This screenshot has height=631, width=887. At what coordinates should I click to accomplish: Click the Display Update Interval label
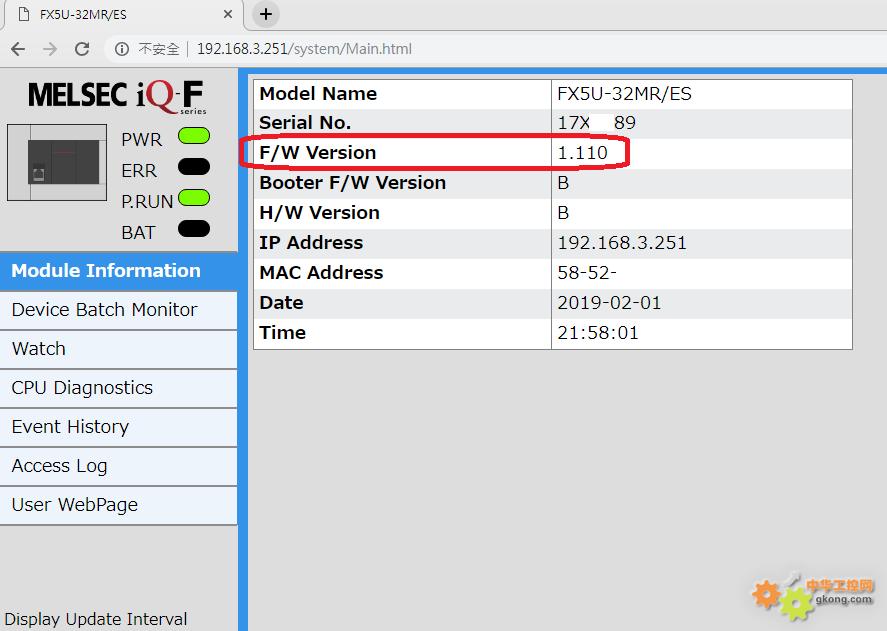96,619
